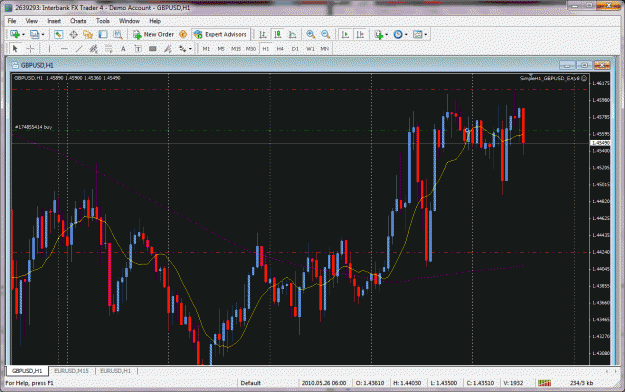This screenshot has height=392, width=625.
Task: Open the Insert menu
Action: coord(54,21)
